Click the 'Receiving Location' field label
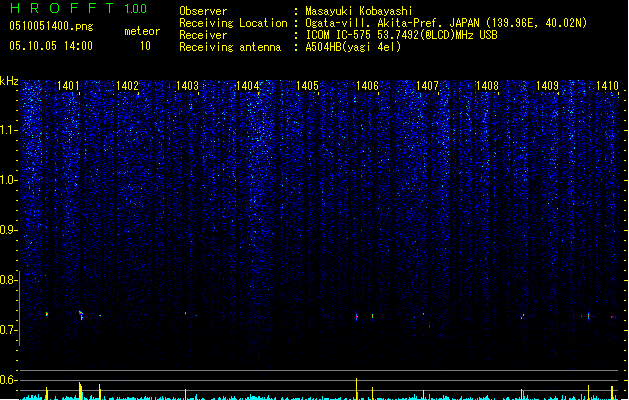Image resolution: width=629 pixels, height=400 pixels. click(x=233, y=23)
